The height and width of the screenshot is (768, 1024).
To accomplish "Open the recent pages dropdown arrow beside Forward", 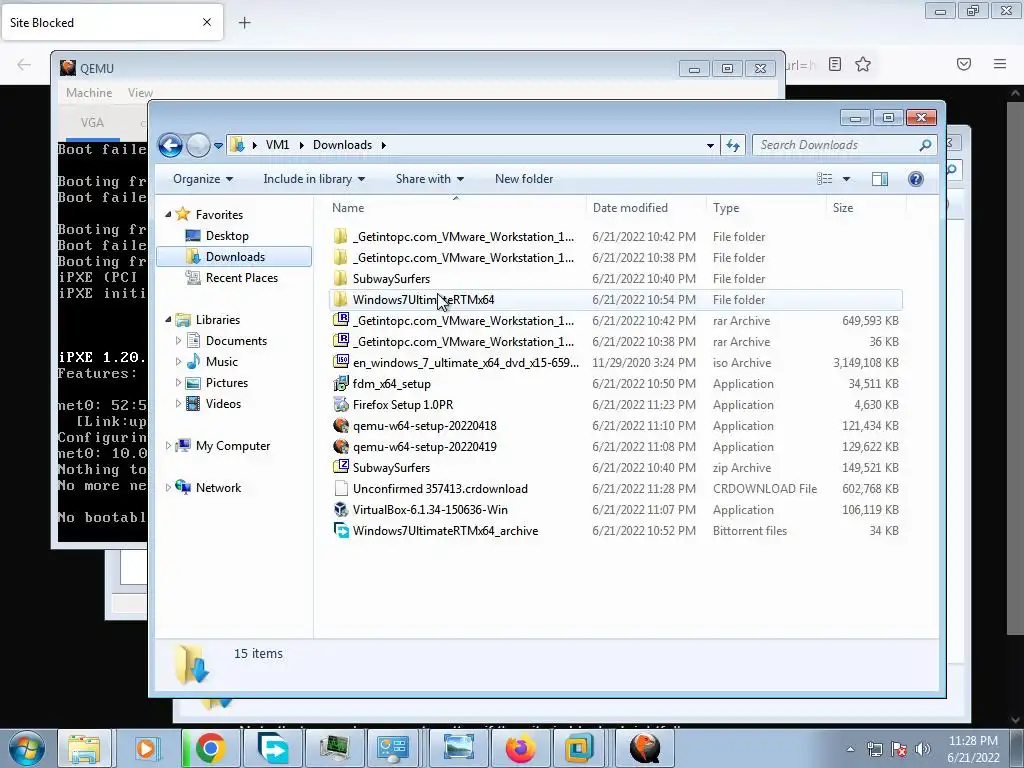I will 218,146.
